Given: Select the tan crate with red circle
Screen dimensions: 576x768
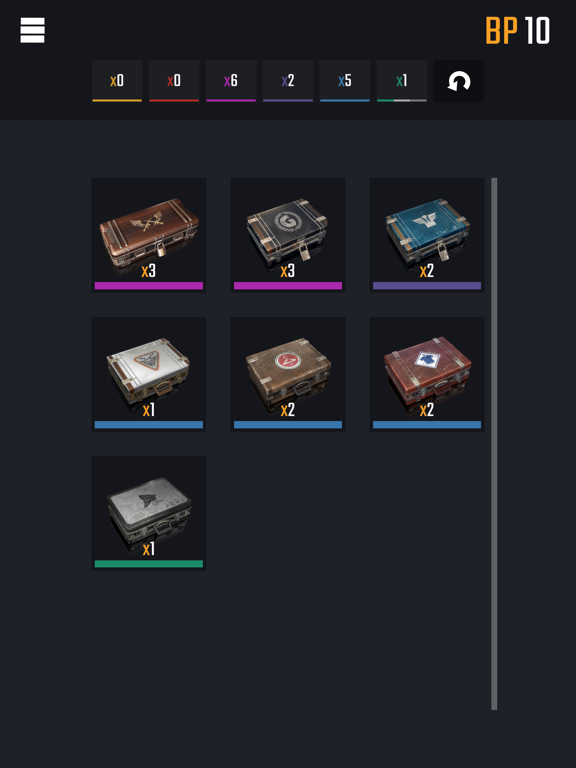Looking at the screenshot, I should [288, 374].
